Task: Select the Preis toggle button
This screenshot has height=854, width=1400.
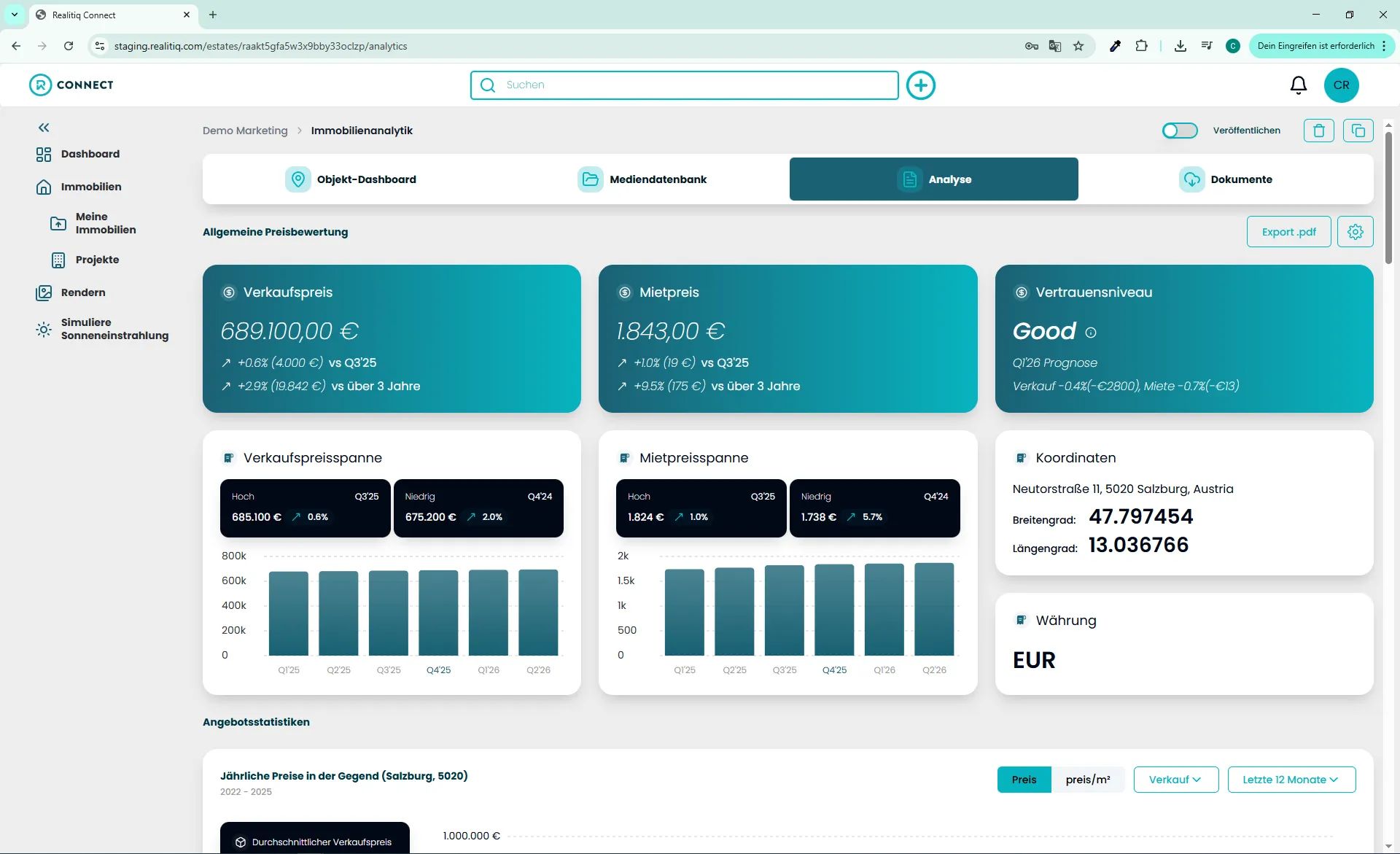Action: (1024, 780)
